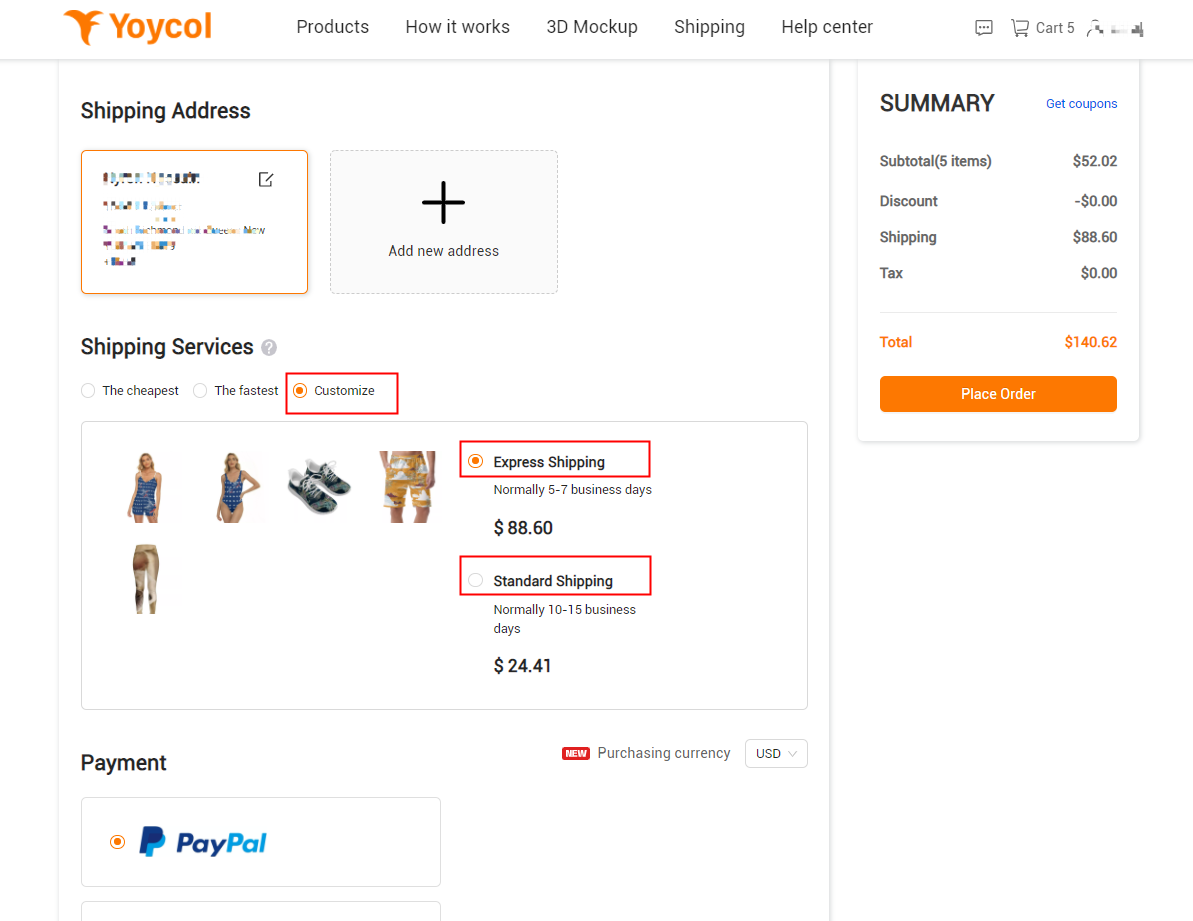Select the Standard Shipping radio button
The width and height of the screenshot is (1193, 921).
point(475,579)
